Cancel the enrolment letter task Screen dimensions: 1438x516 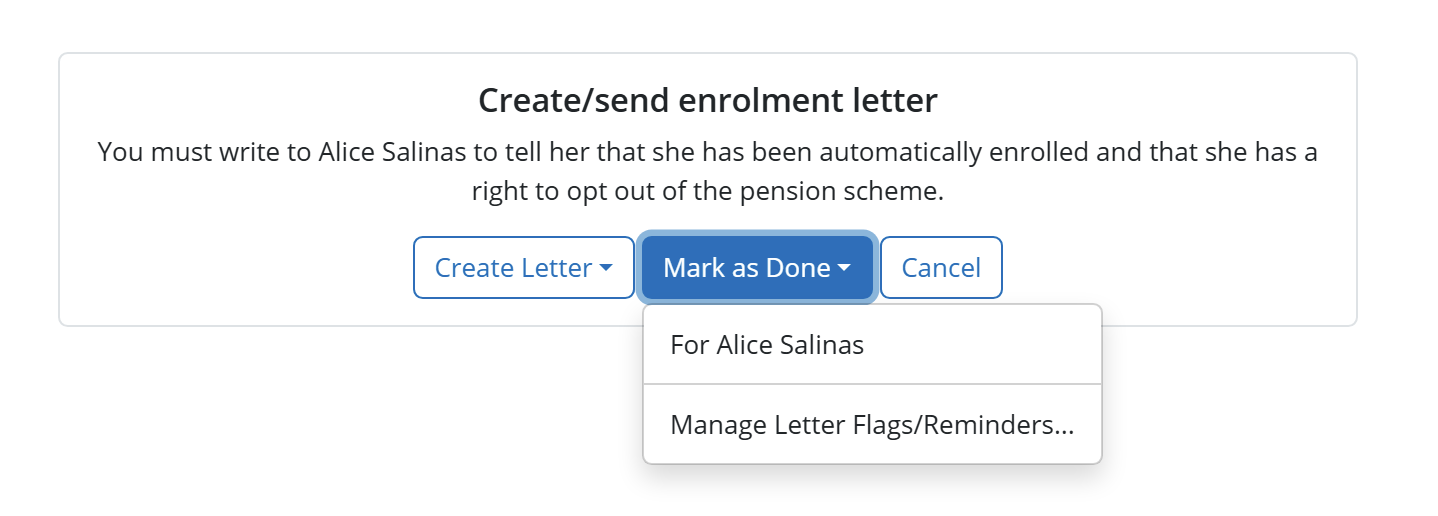pyautogui.click(x=941, y=267)
